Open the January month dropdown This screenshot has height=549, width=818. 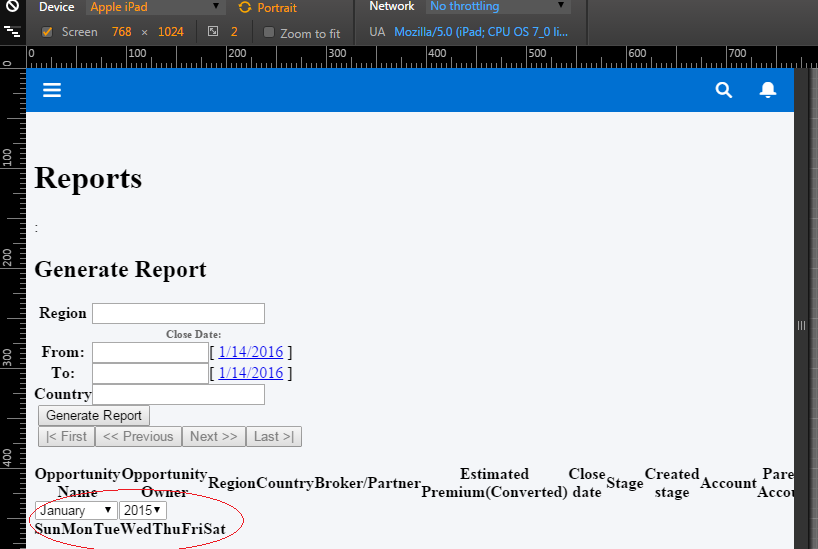pyautogui.click(x=76, y=510)
